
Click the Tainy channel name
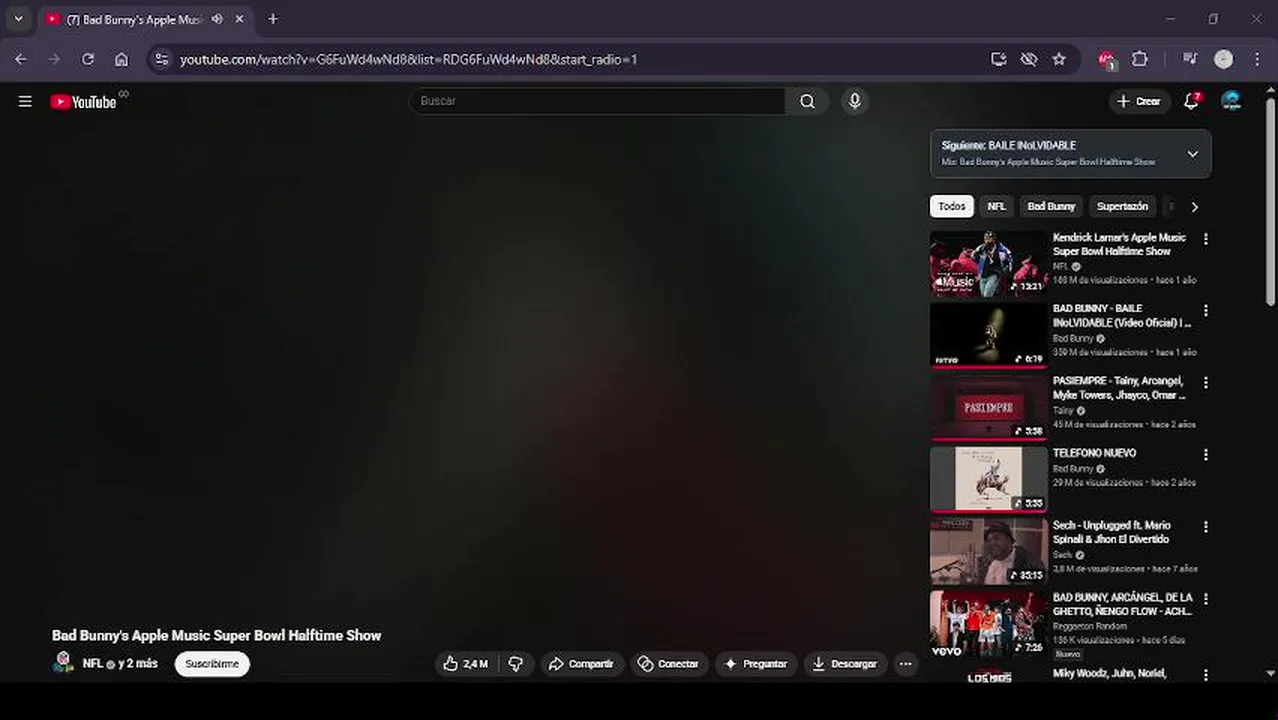point(1063,410)
